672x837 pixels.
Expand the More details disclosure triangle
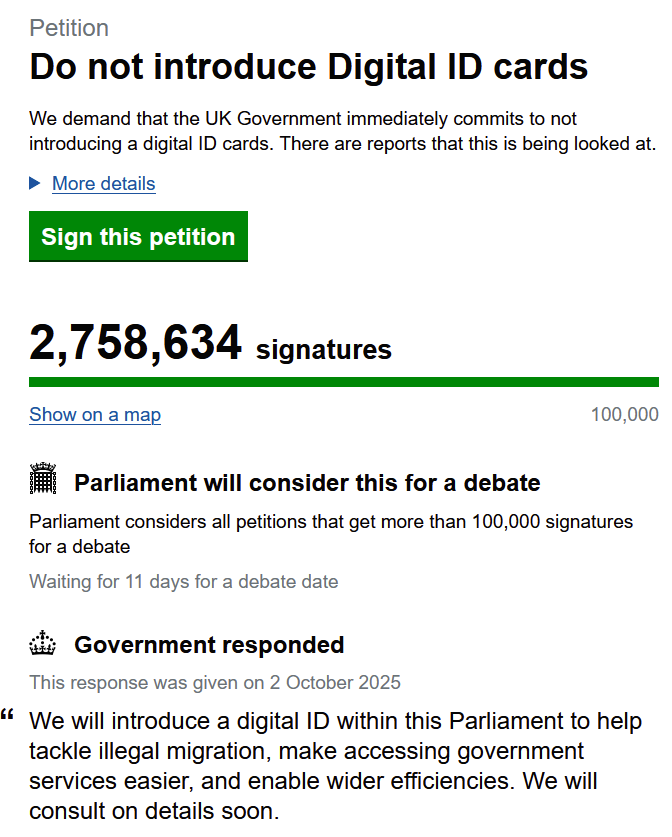[x=35, y=183]
